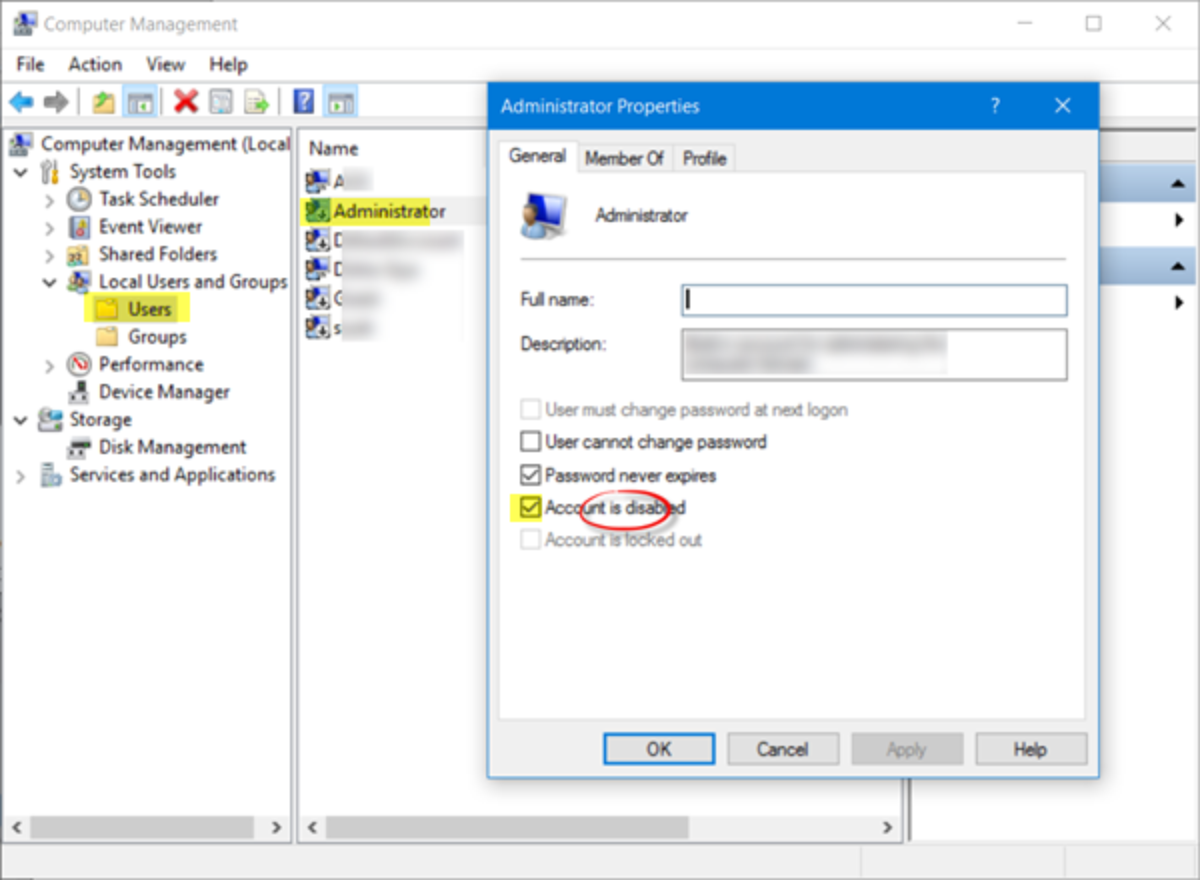Select the Groups folder label

(x=157, y=337)
